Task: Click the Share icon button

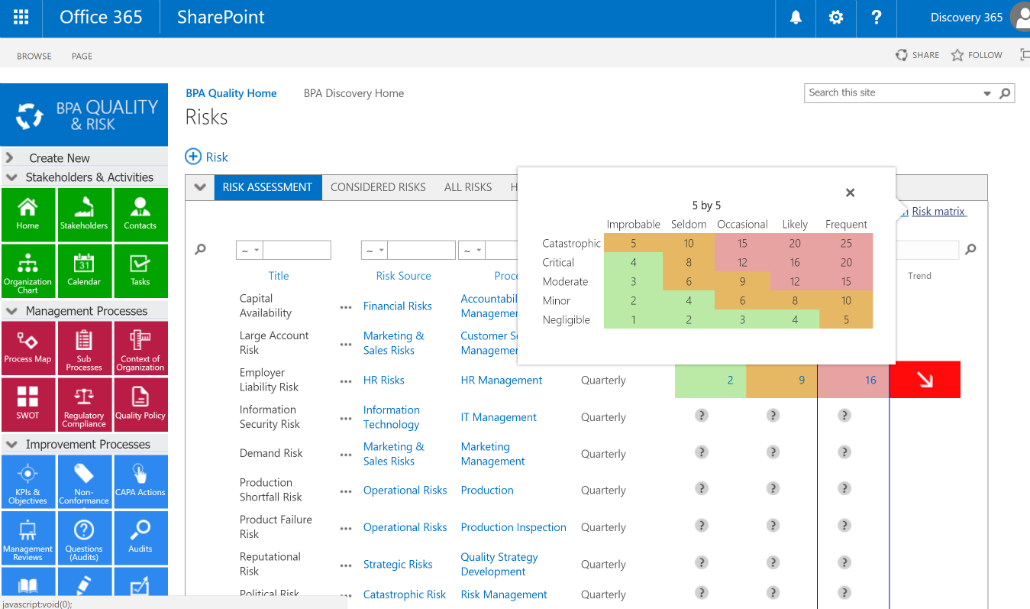Action: coord(917,55)
